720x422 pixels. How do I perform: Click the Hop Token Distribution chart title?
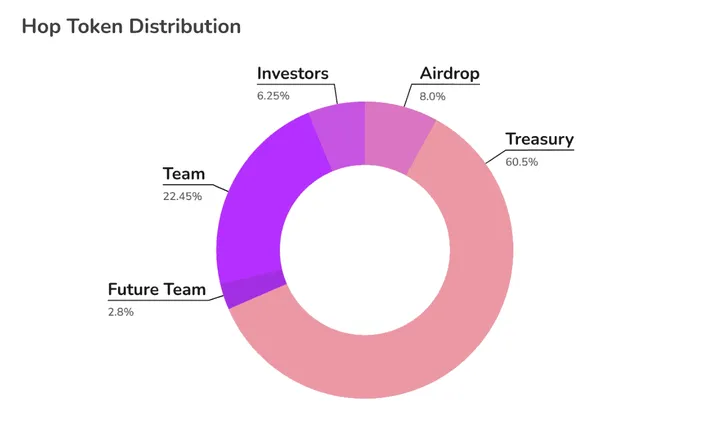coord(131,27)
